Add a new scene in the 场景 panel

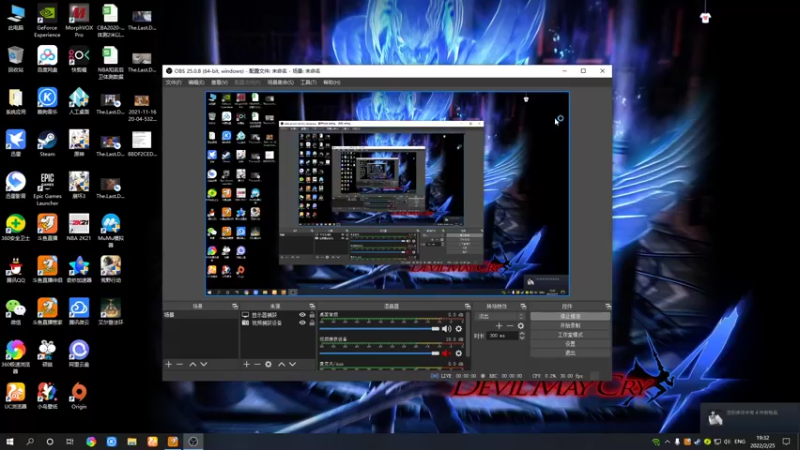point(168,364)
